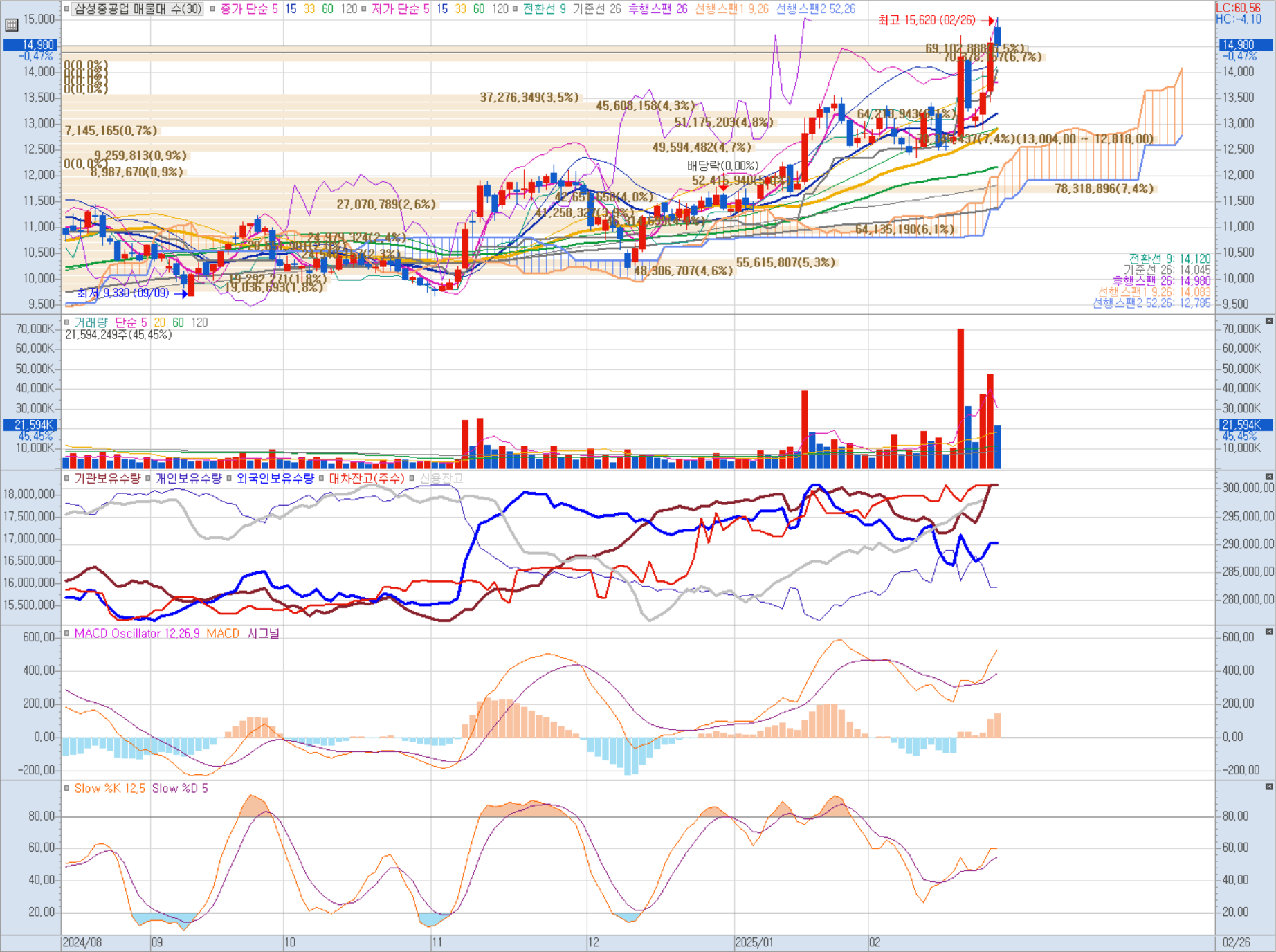
Task: Click the 시그널 signal line label
Action: (x=263, y=633)
